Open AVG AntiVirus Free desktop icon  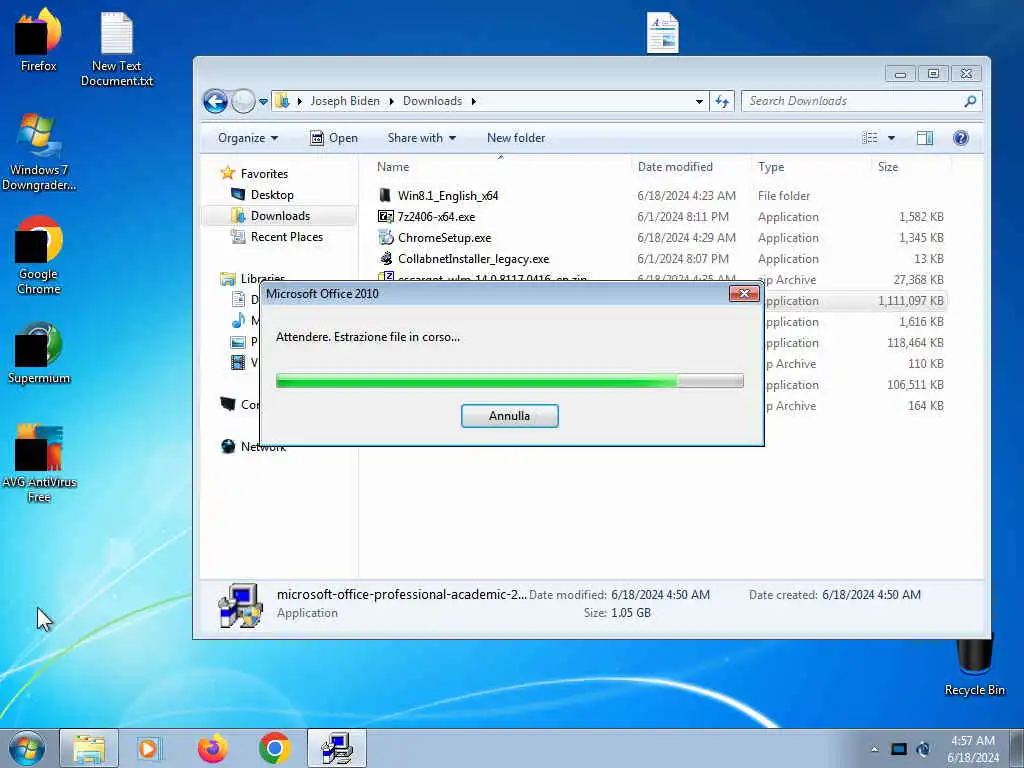(39, 464)
